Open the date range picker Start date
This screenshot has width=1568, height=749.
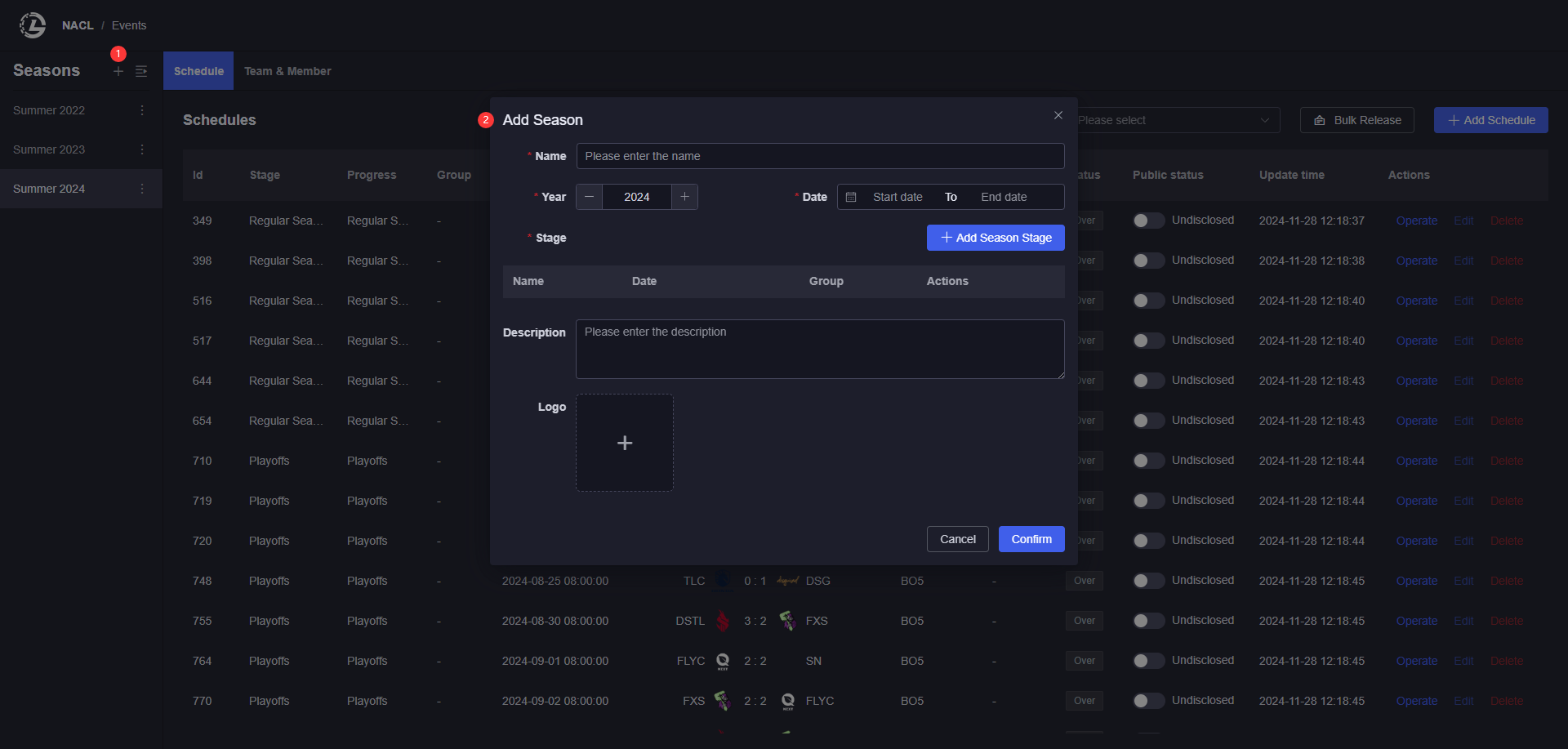click(897, 197)
